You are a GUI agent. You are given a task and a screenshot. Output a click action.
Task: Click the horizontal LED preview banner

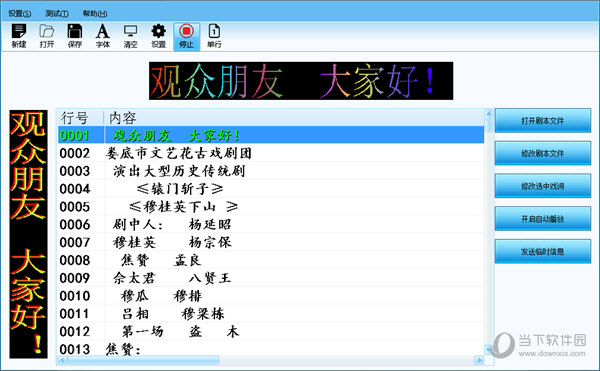301,81
